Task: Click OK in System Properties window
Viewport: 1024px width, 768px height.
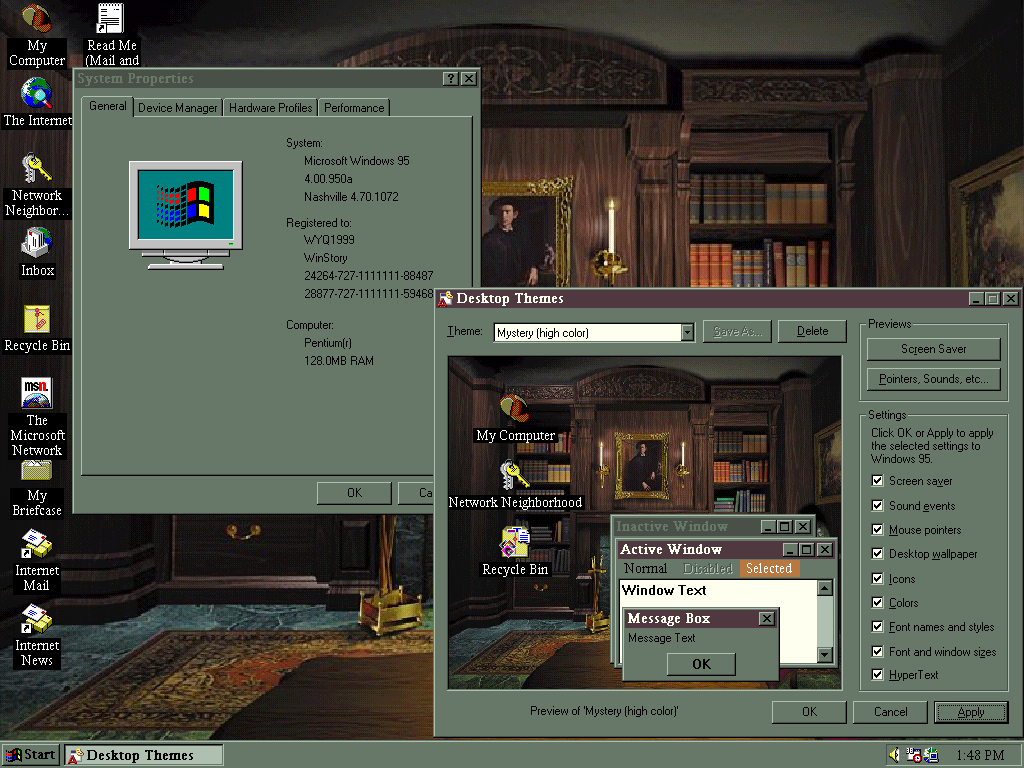Action: pos(355,493)
